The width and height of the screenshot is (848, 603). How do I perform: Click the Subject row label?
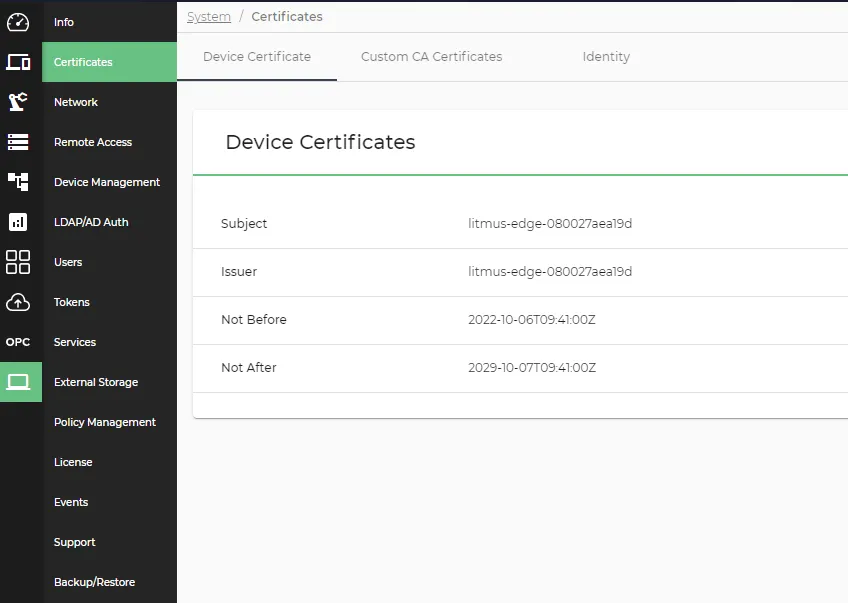(x=244, y=224)
